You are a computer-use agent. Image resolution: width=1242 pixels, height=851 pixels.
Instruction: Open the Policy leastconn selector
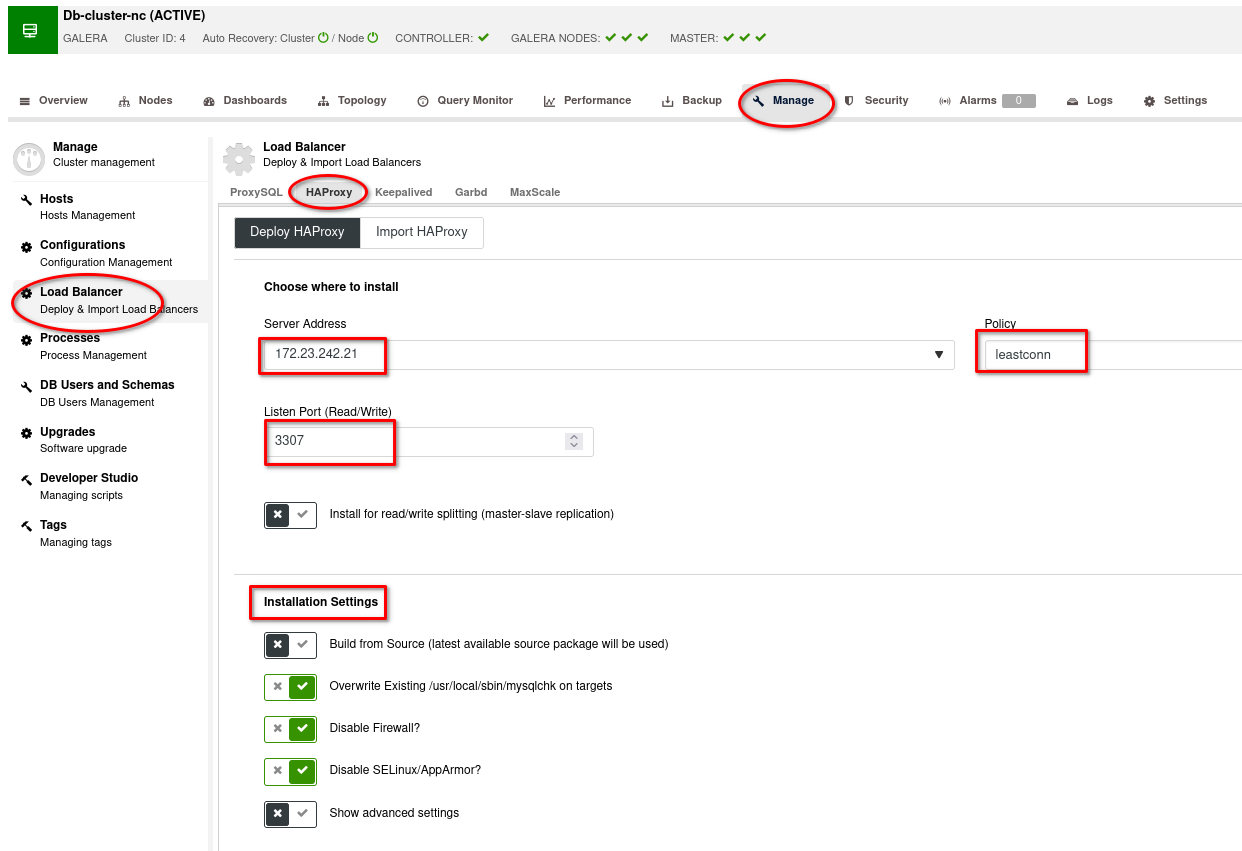(1110, 355)
